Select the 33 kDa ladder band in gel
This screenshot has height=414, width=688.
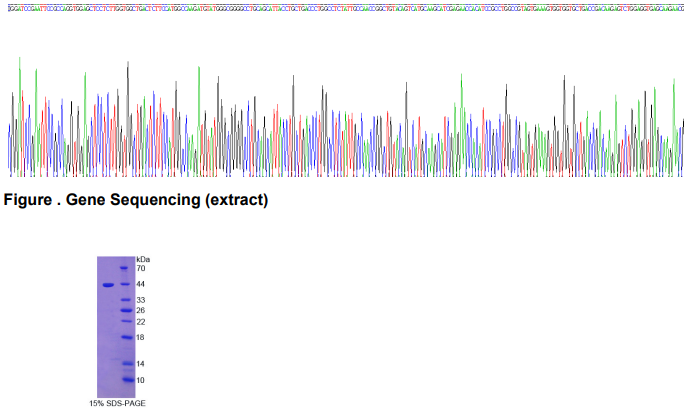124,300
